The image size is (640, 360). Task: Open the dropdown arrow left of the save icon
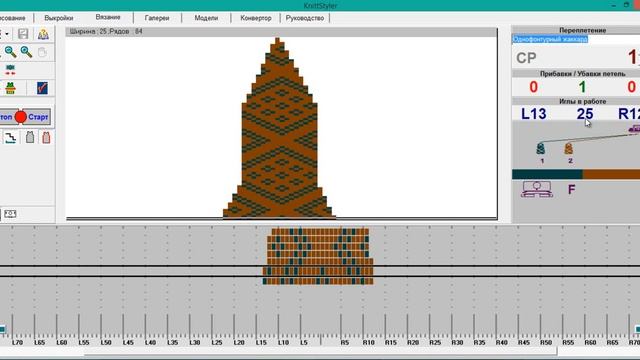click(7, 34)
